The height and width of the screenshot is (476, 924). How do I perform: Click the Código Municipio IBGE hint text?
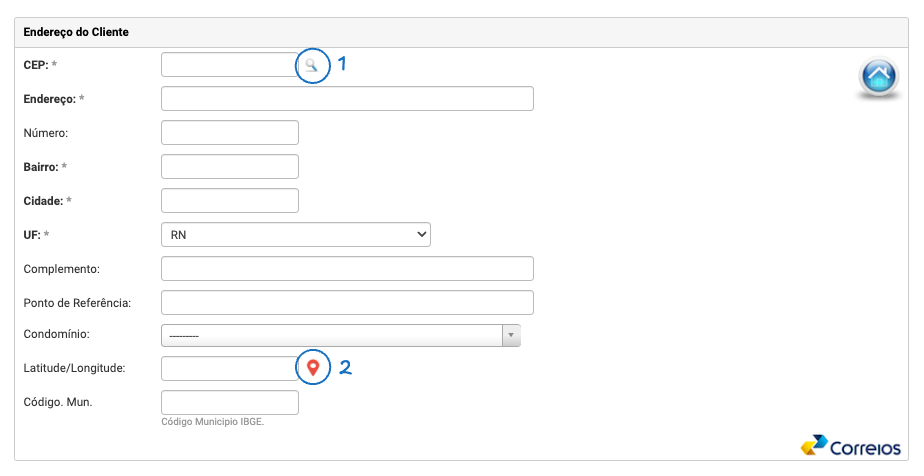(x=211, y=421)
